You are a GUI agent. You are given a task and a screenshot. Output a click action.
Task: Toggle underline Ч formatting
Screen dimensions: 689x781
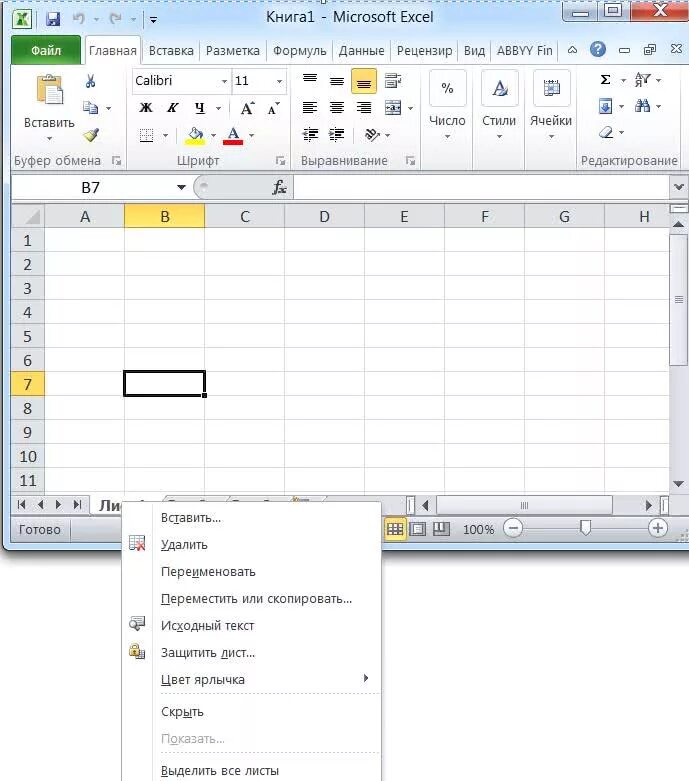pos(200,108)
